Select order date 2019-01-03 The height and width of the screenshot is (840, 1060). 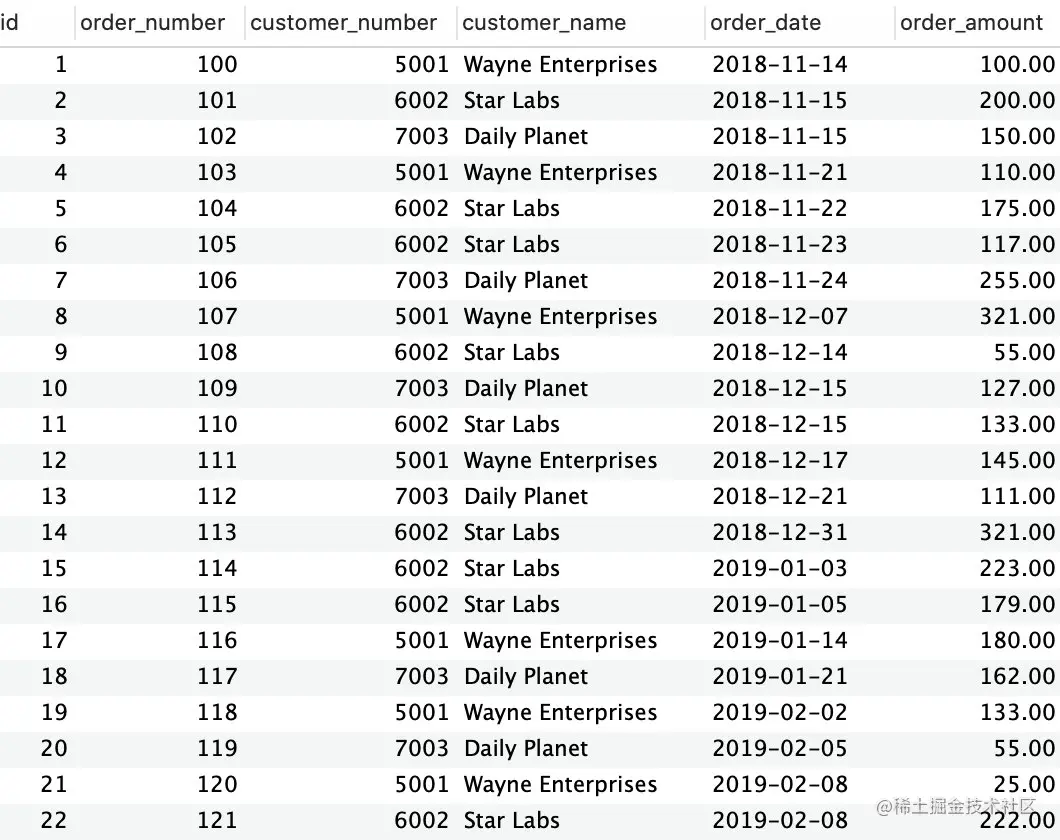(779, 568)
